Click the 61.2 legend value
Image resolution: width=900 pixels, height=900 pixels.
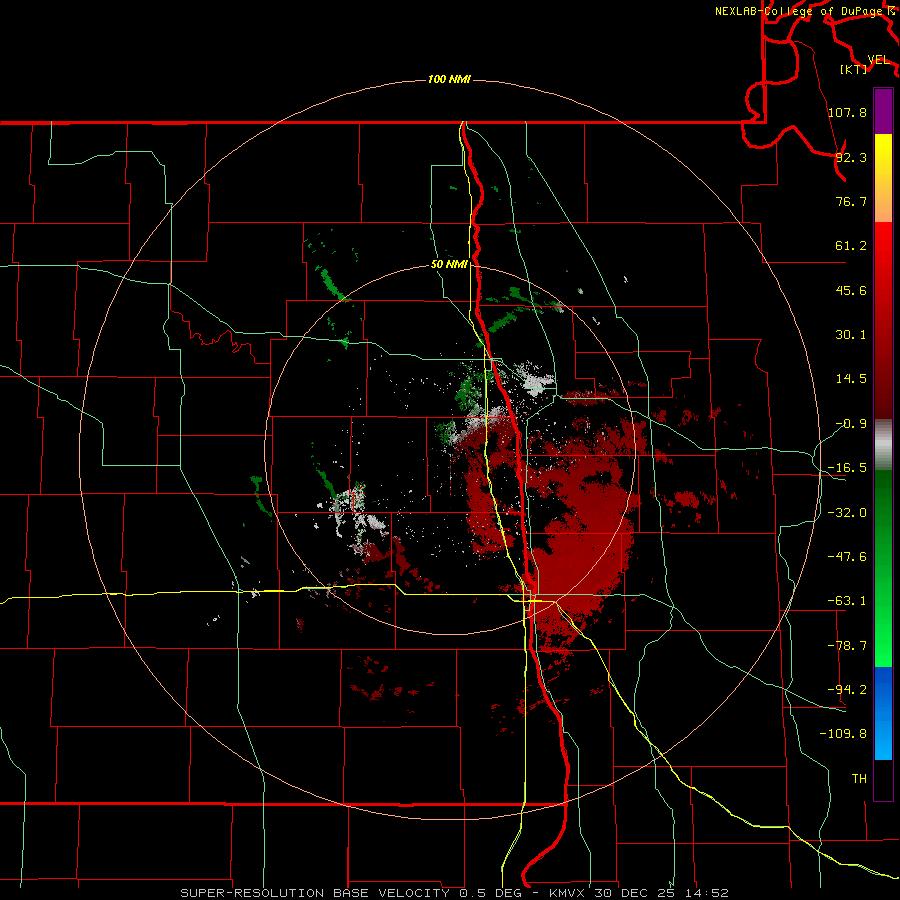tap(851, 246)
